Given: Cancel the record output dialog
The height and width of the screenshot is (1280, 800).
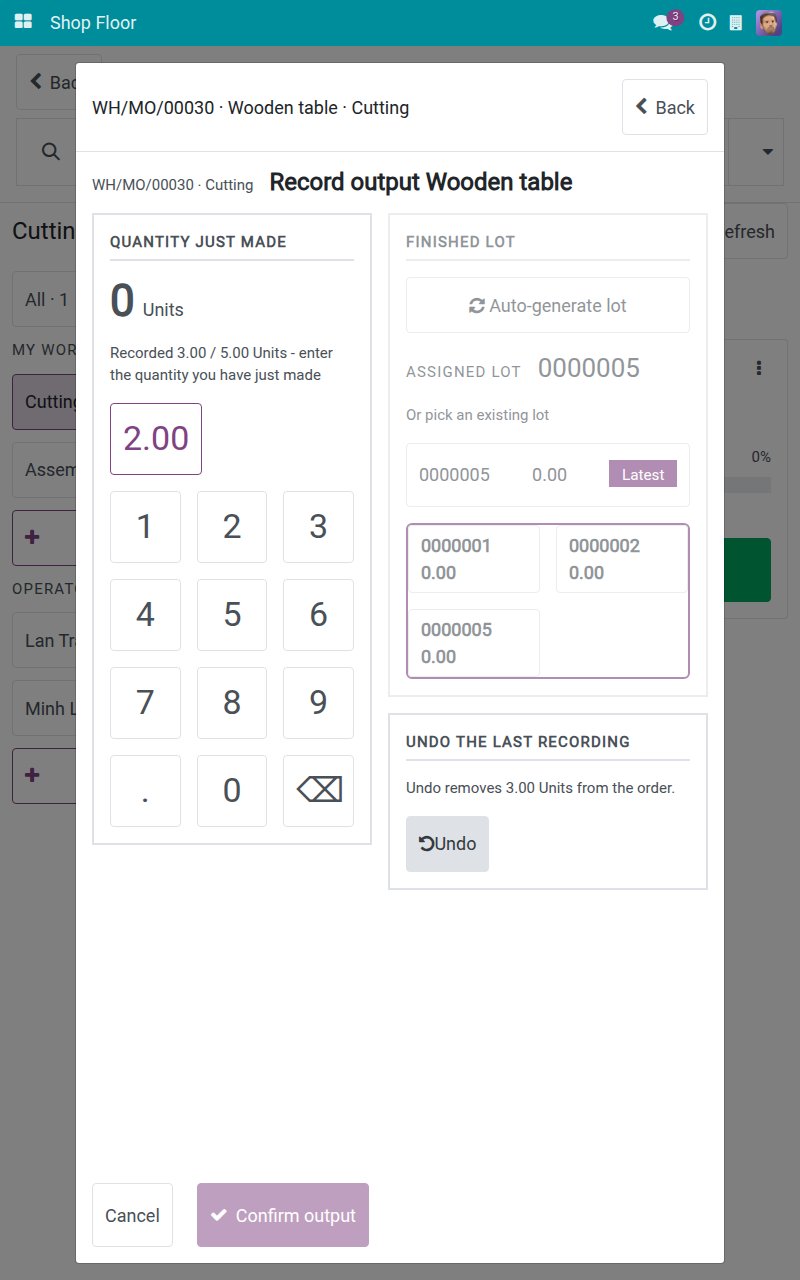Looking at the screenshot, I should pos(132,1215).
